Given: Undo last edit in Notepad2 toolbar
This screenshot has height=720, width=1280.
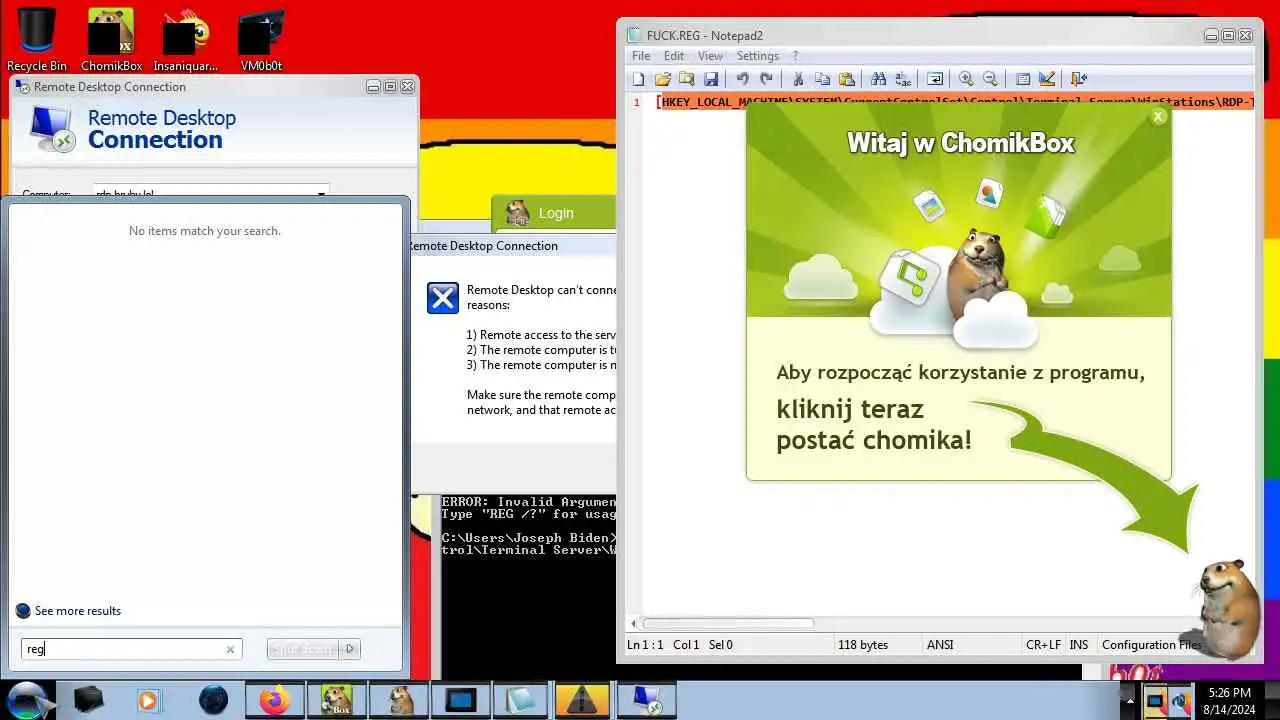Looking at the screenshot, I should click(742, 79).
